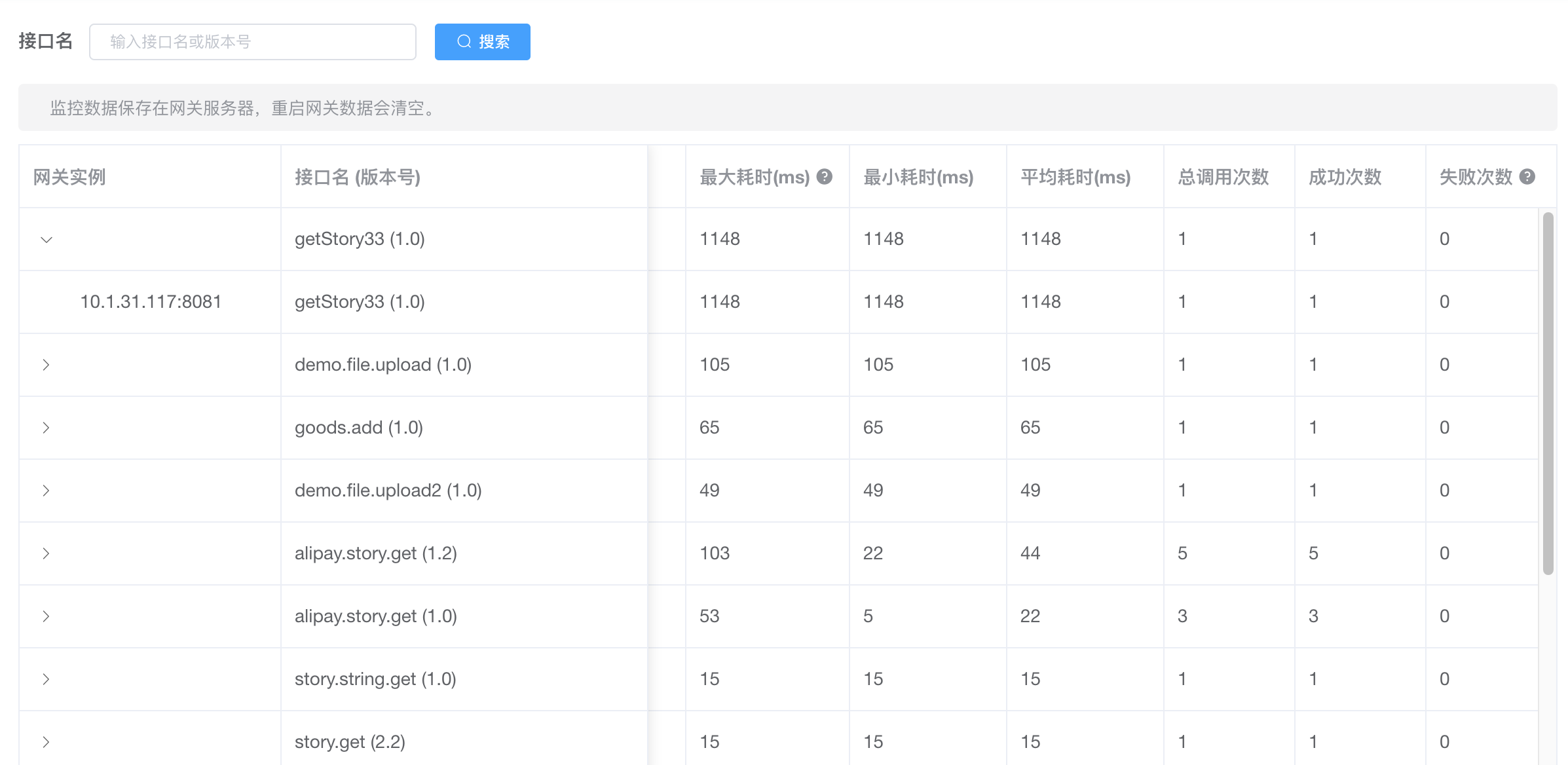1568x765 pixels.
Task: Click the magnifier icon in search button
Action: click(464, 42)
